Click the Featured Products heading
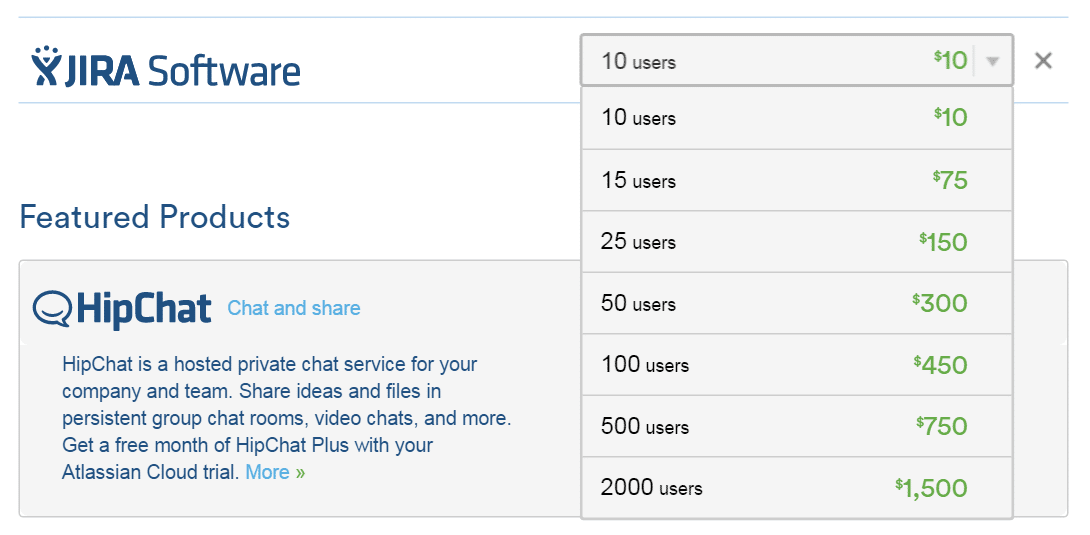The height and width of the screenshot is (535, 1090). (154, 217)
